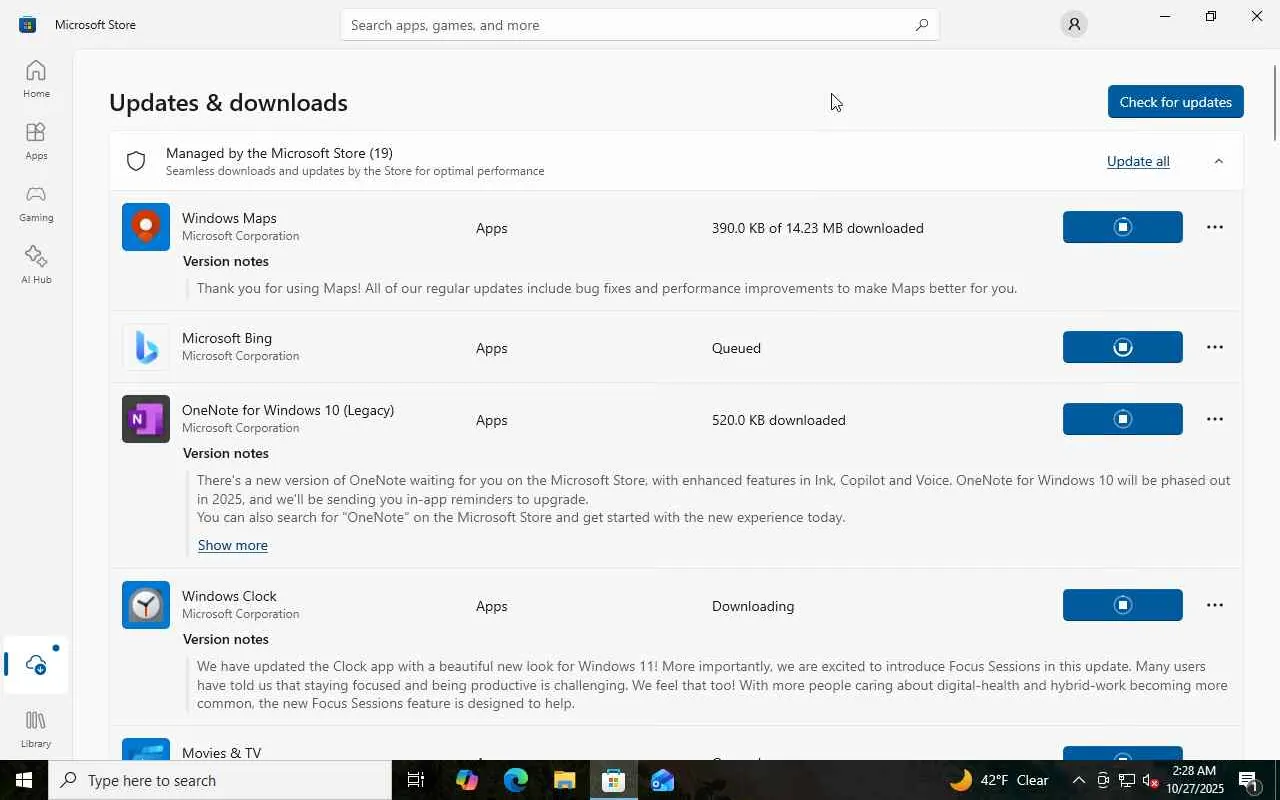Open the user account profile icon
Image resolution: width=1280 pixels, height=800 pixels.
coord(1074,24)
